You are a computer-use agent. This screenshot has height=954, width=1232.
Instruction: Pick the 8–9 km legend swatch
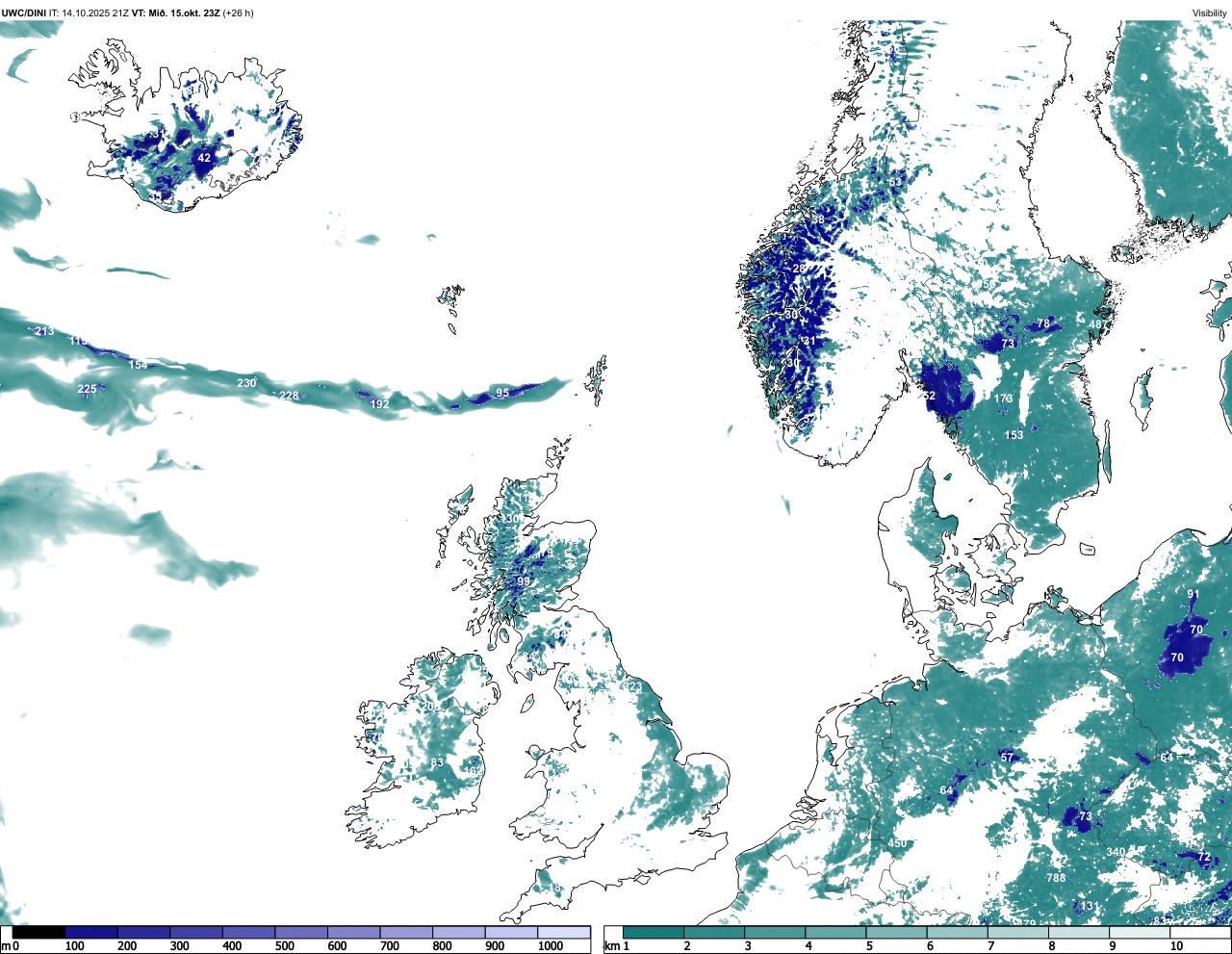point(1078,933)
